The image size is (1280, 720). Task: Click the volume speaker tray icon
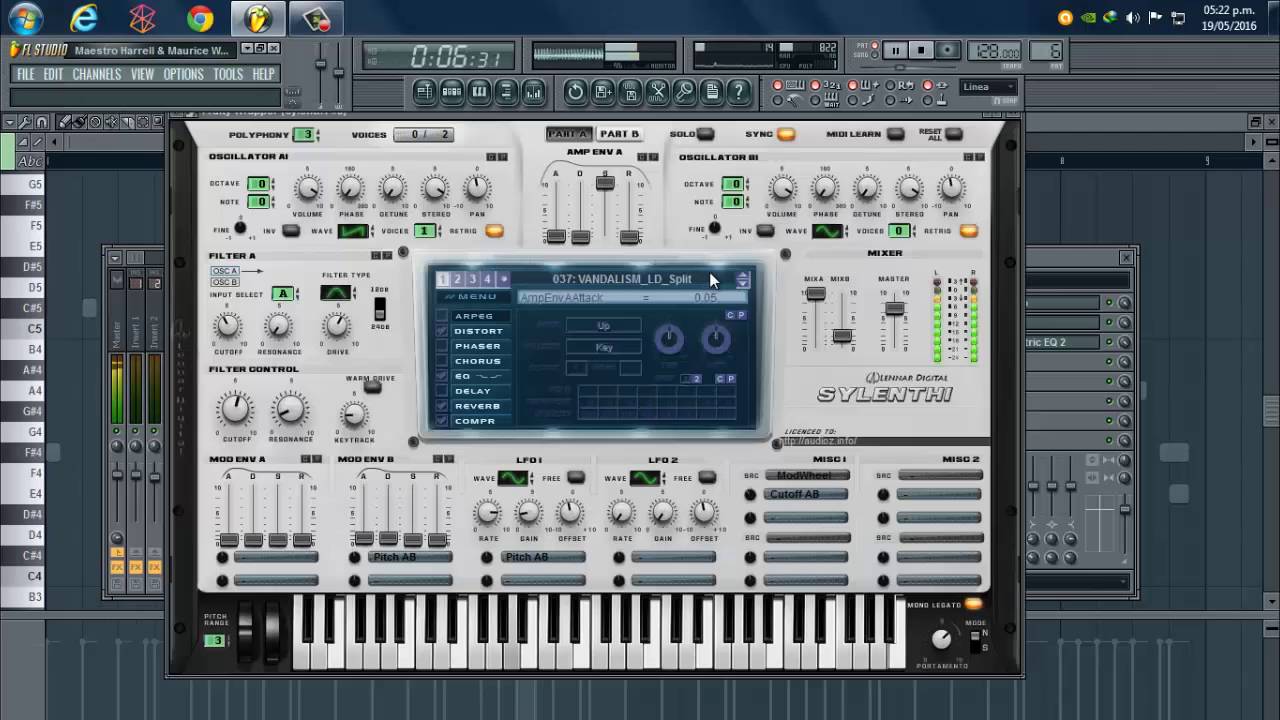coord(1133,17)
